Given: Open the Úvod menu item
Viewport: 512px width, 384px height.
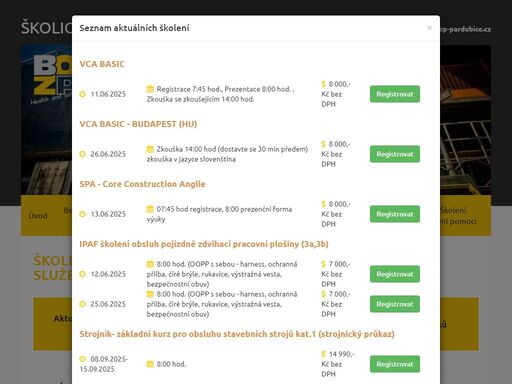Looking at the screenshot, I should coord(38,216).
